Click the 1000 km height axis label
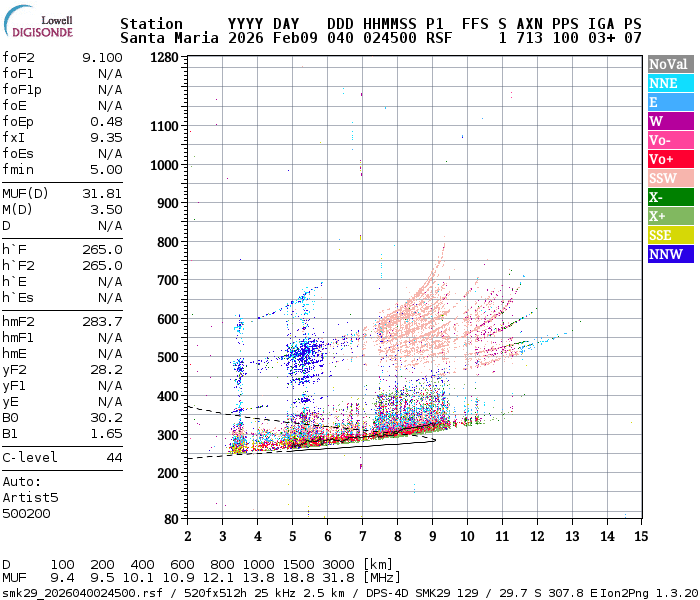This screenshot has width=700, height=600. [164, 165]
